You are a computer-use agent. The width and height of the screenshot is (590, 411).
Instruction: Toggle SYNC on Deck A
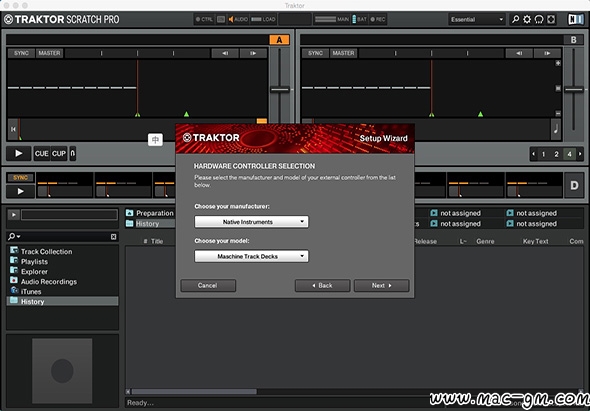coord(21,53)
